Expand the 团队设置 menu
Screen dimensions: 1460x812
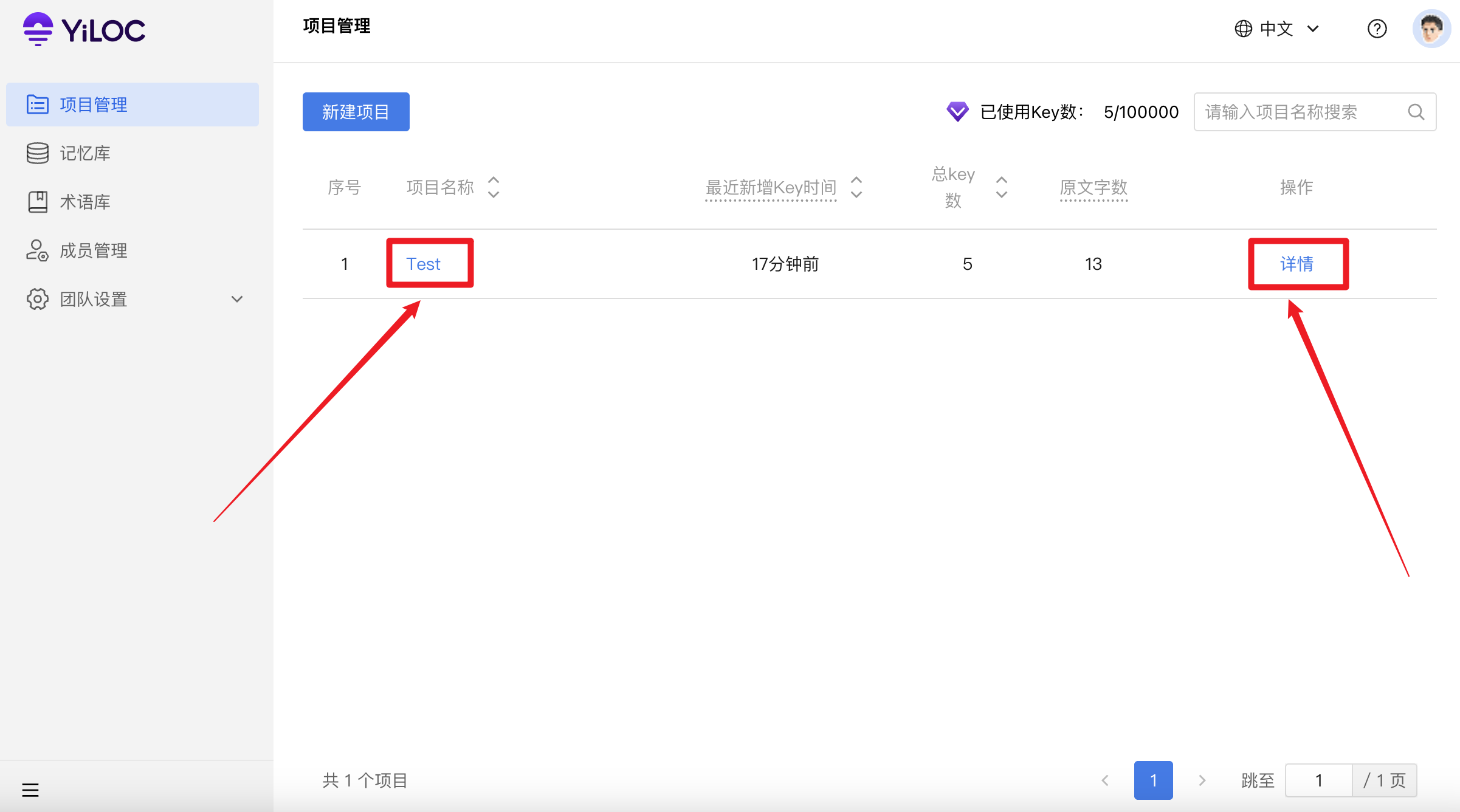coord(133,299)
